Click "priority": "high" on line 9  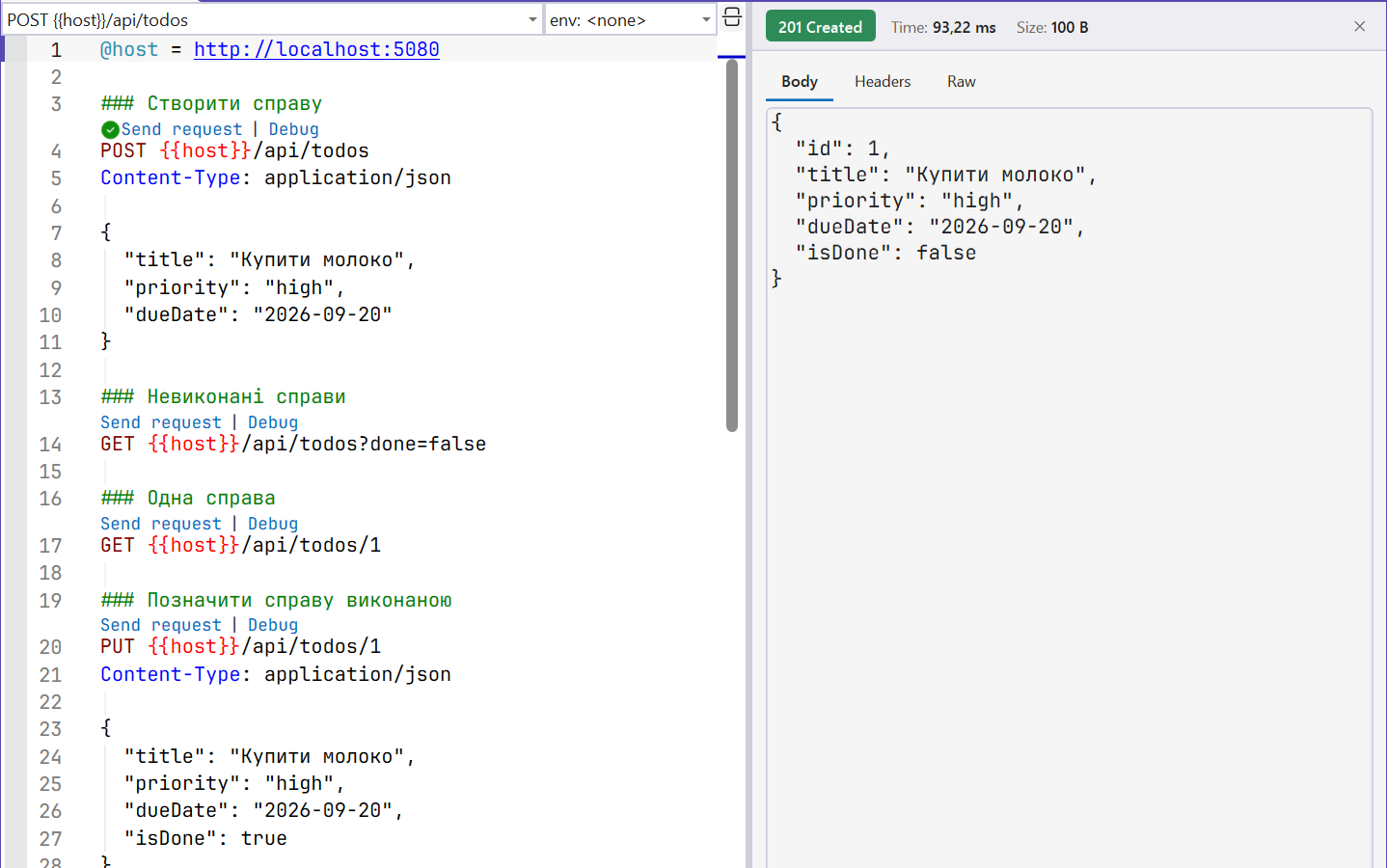click(234, 287)
